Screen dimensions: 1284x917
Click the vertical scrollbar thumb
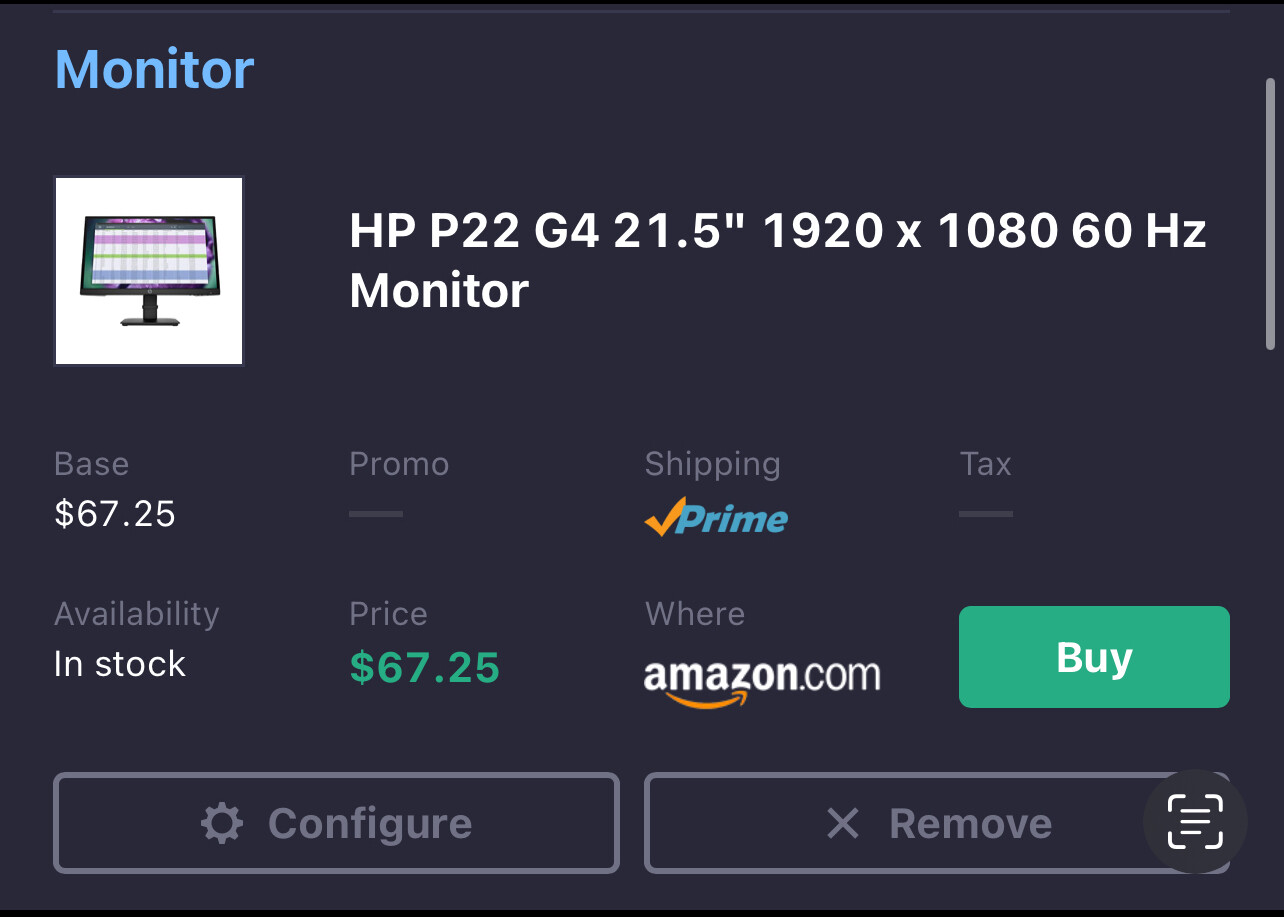1270,213
